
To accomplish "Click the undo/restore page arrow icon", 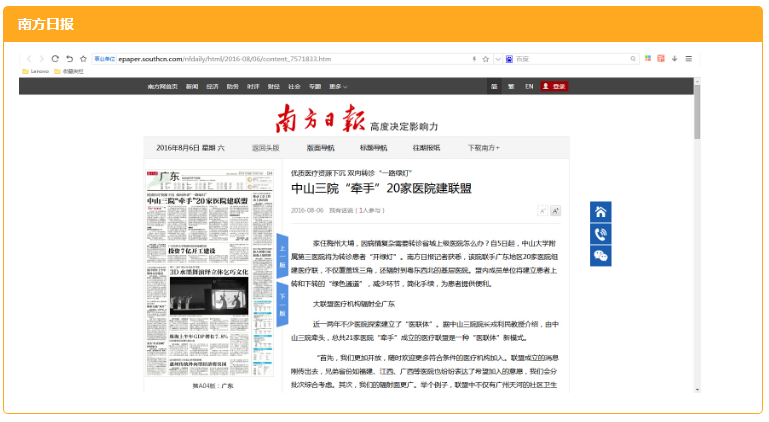I will click(x=69, y=59).
